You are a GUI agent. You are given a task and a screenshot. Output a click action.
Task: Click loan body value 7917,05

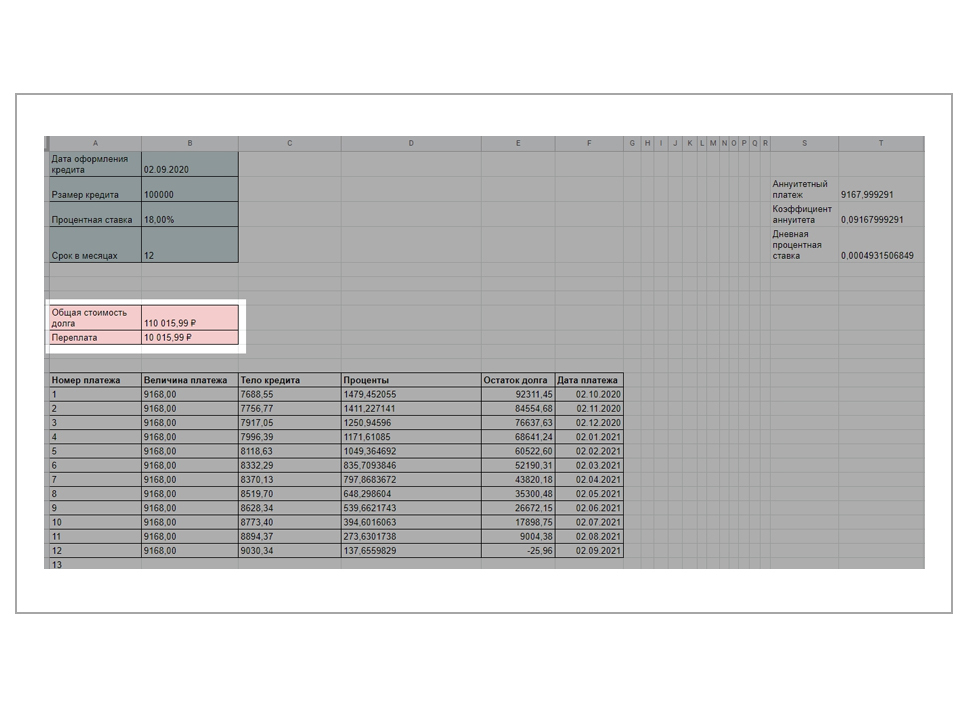(x=290, y=422)
